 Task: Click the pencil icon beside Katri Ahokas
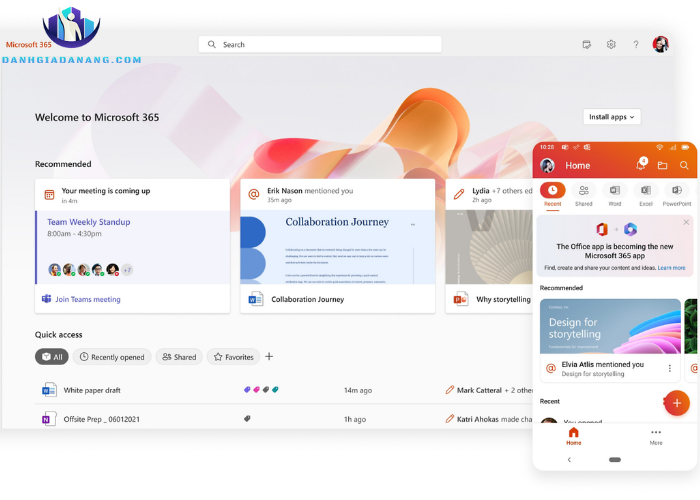click(x=450, y=419)
